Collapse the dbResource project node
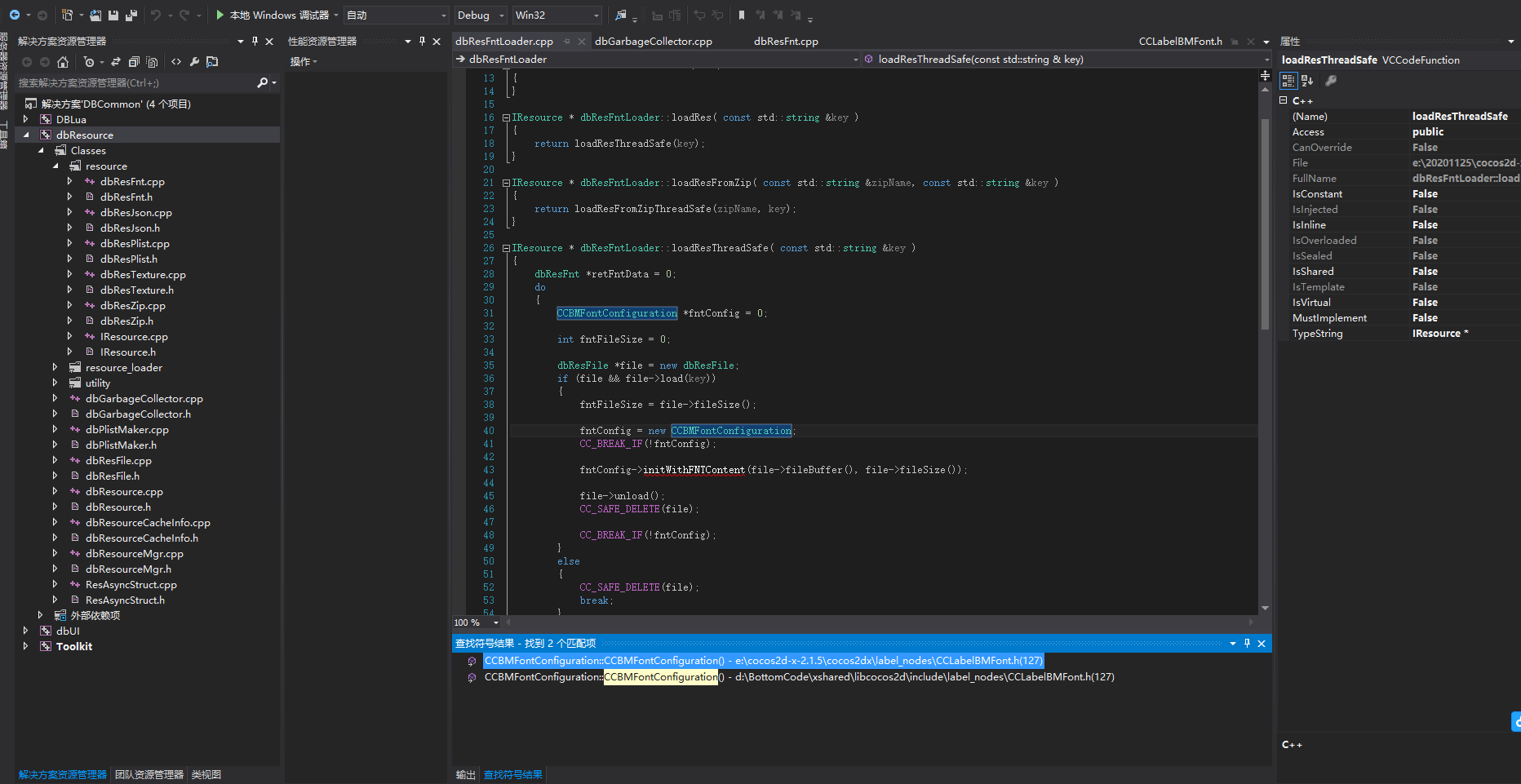 point(26,135)
